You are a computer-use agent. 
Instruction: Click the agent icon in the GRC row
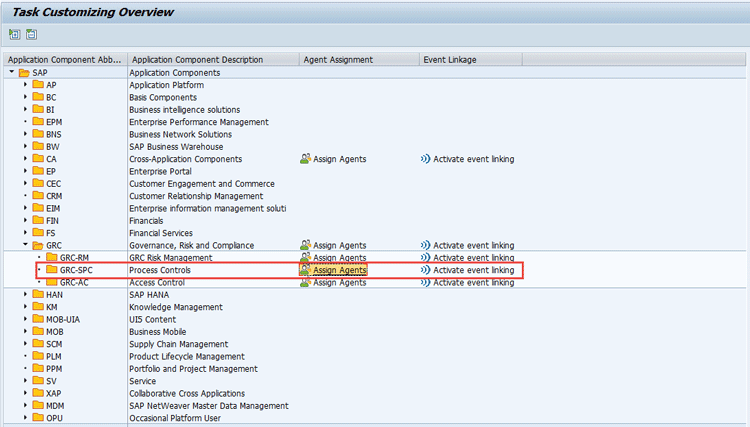click(x=305, y=245)
